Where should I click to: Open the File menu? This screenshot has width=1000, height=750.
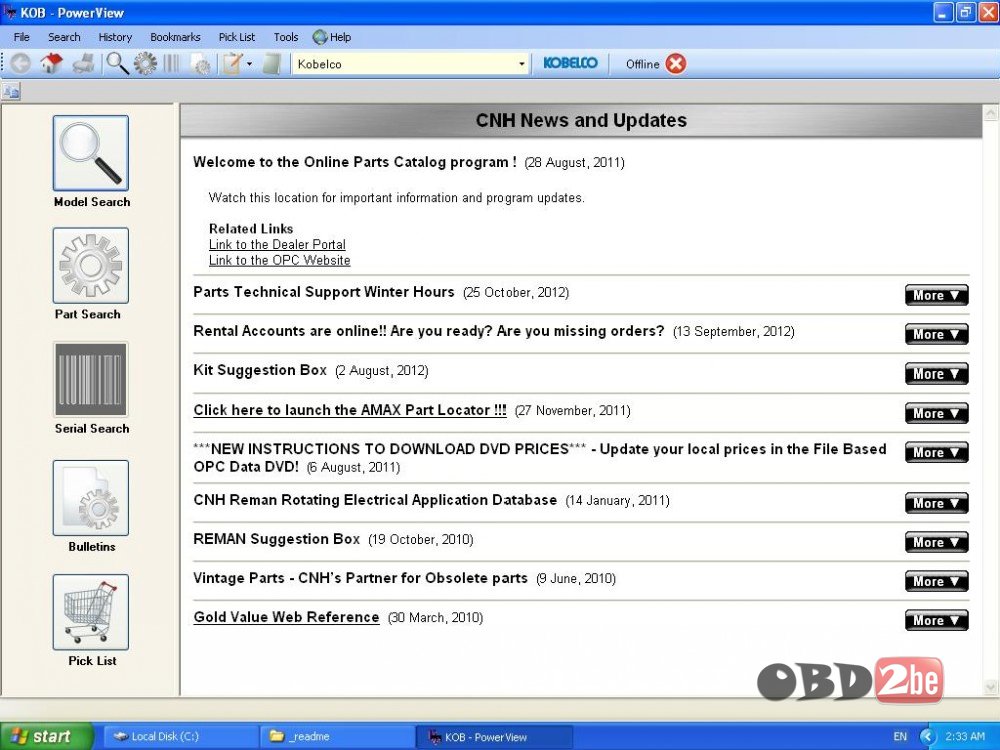tap(22, 37)
